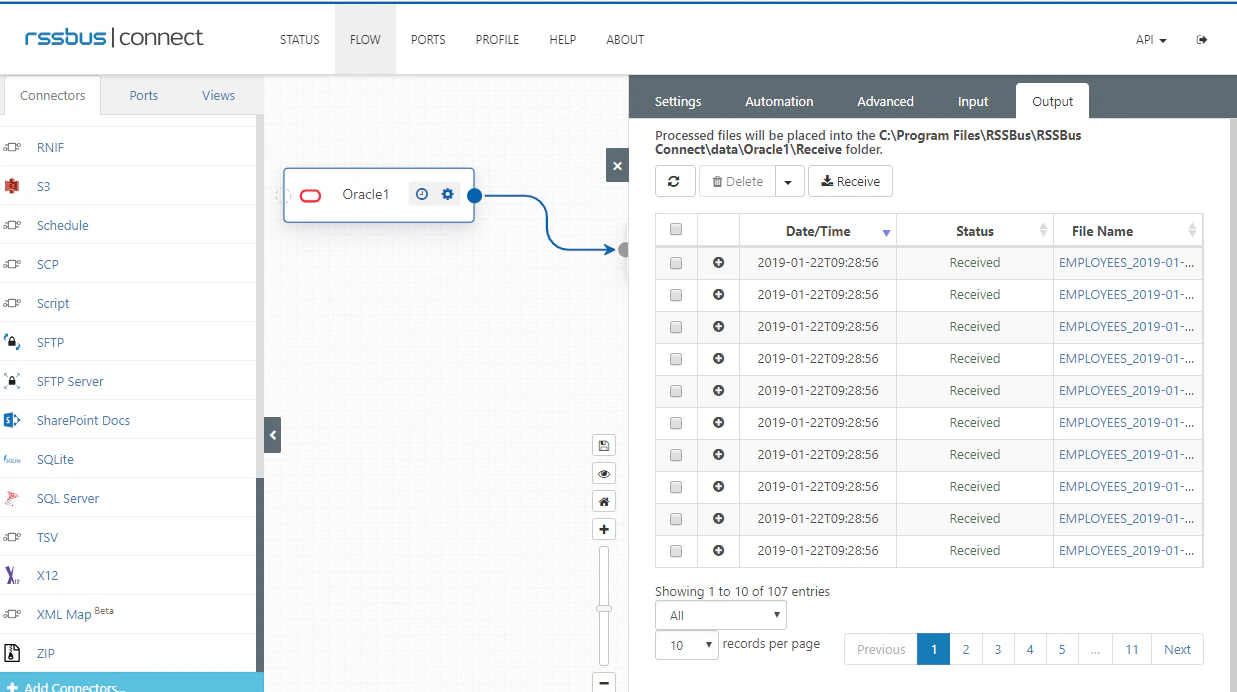
Task: Select the SharePoint Docs icon
Action: pos(12,420)
